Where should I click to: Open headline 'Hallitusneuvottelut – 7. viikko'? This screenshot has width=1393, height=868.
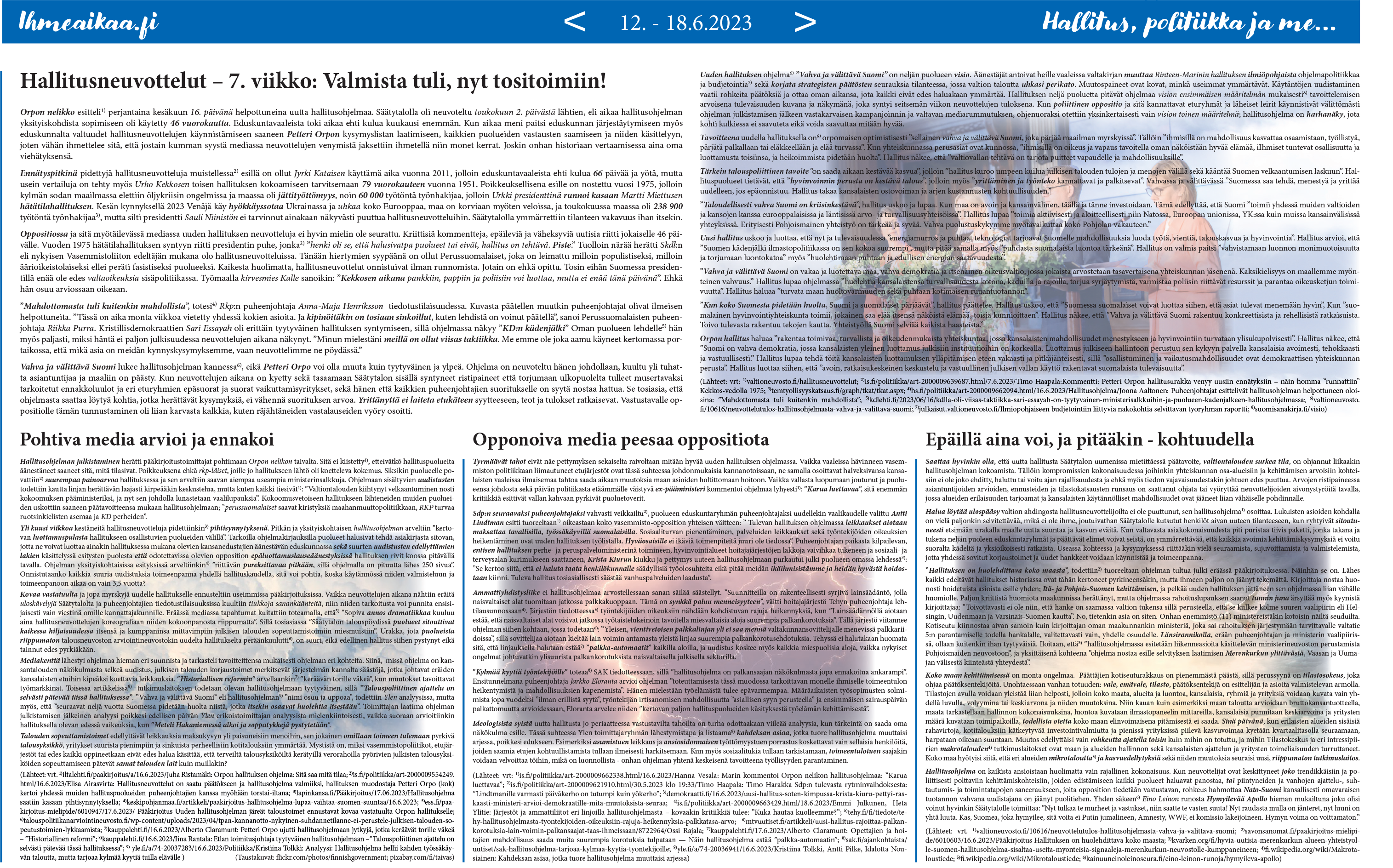pyautogui.click(x=313, y=81)
